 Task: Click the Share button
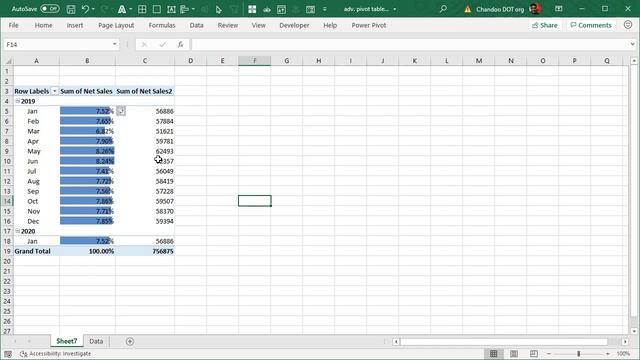pyautogui.click(x=544, y=25)
